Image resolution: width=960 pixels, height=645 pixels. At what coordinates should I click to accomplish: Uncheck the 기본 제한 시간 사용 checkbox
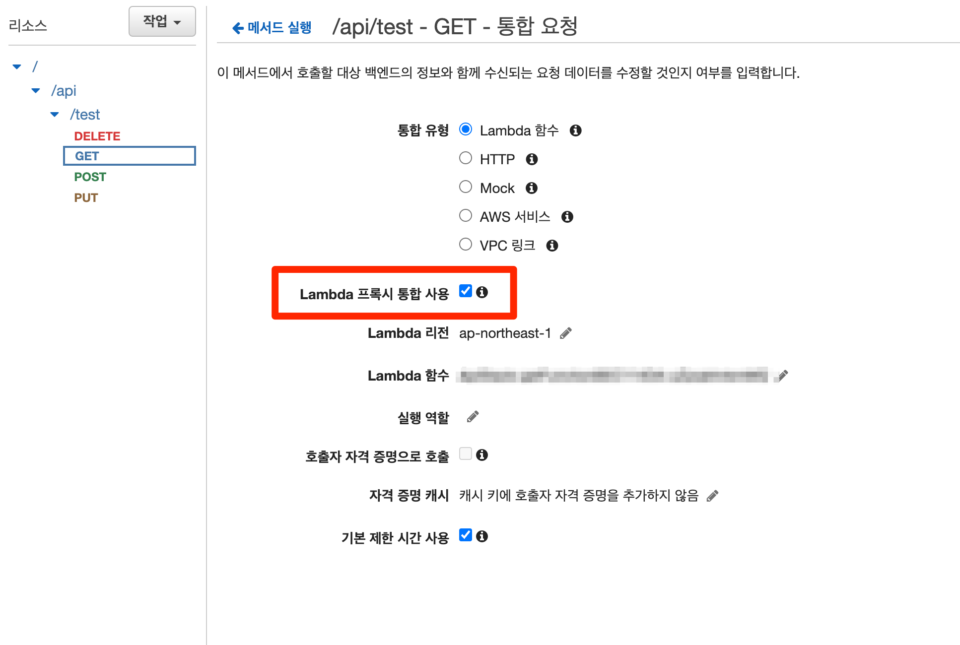pos(466,536)
